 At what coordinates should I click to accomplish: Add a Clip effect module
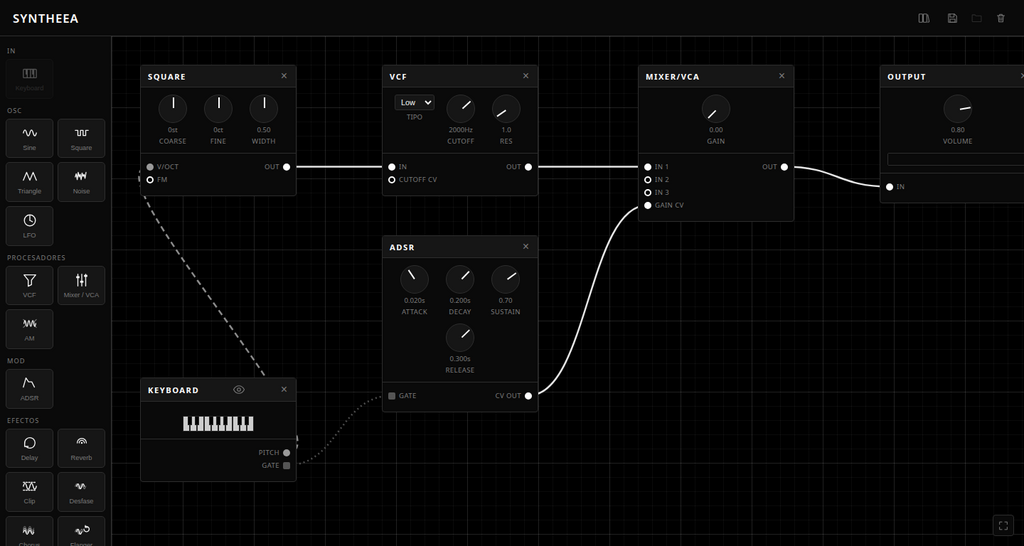click(x=29, y=492)
